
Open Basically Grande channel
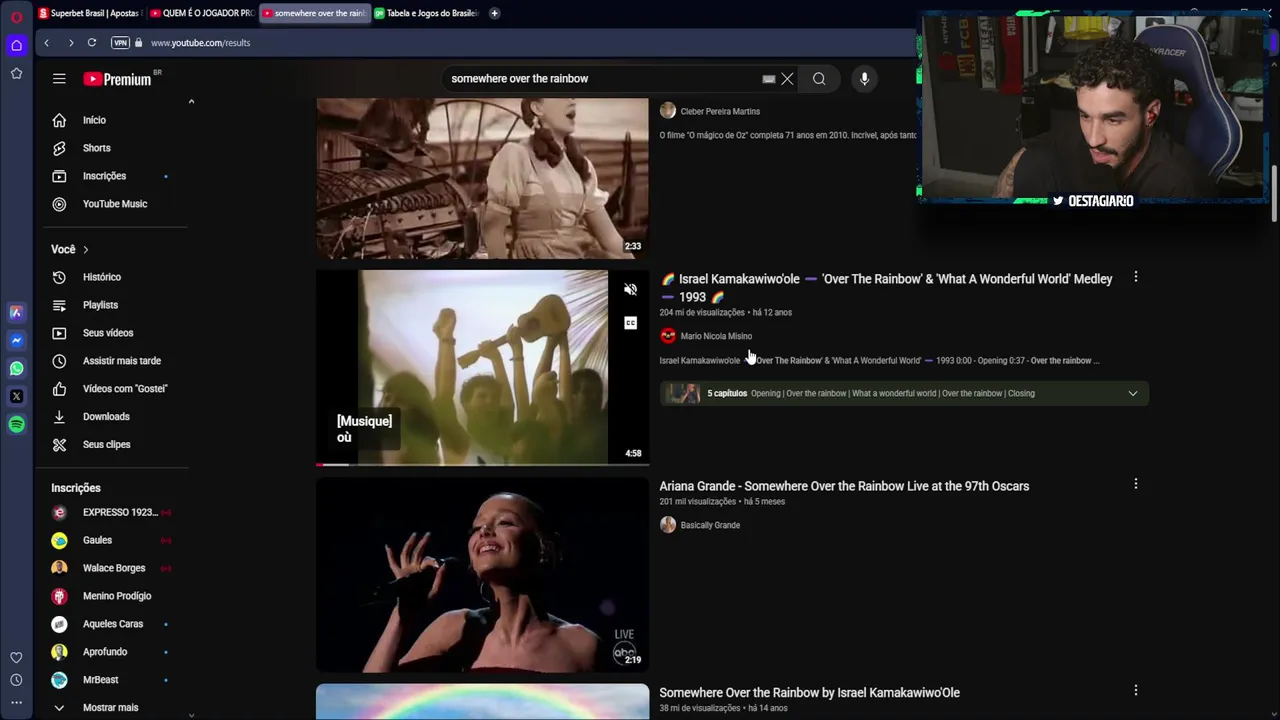pos(710,525)
